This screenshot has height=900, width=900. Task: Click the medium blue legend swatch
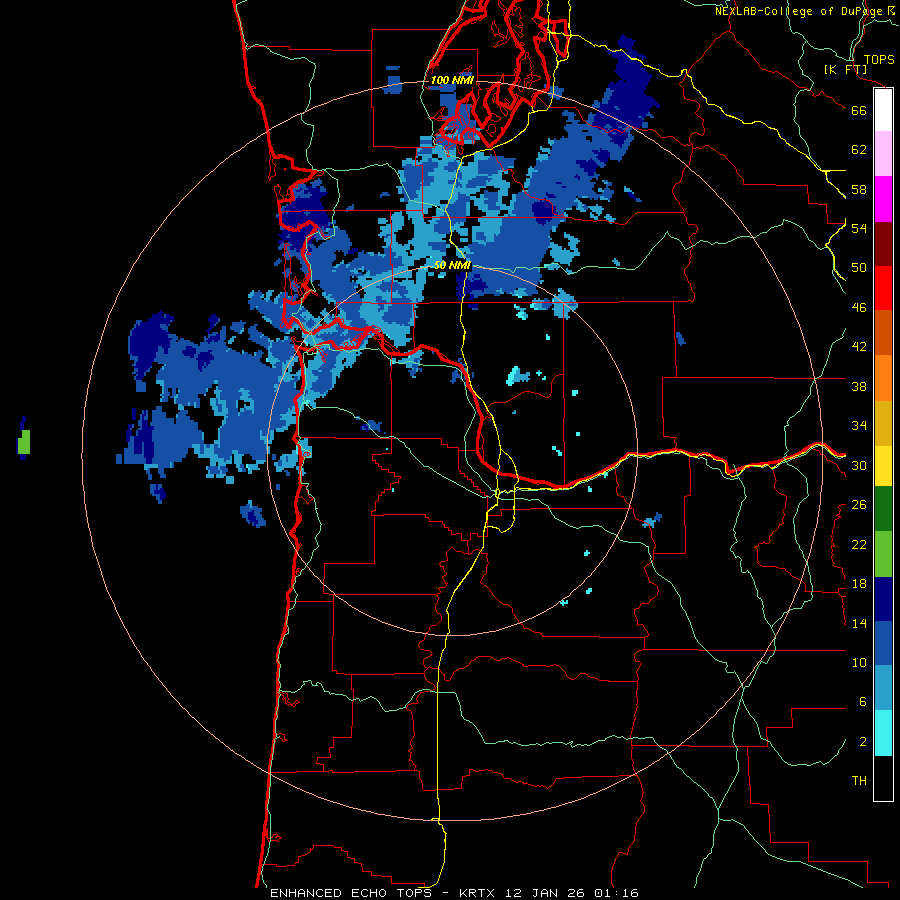coord(883,644)
